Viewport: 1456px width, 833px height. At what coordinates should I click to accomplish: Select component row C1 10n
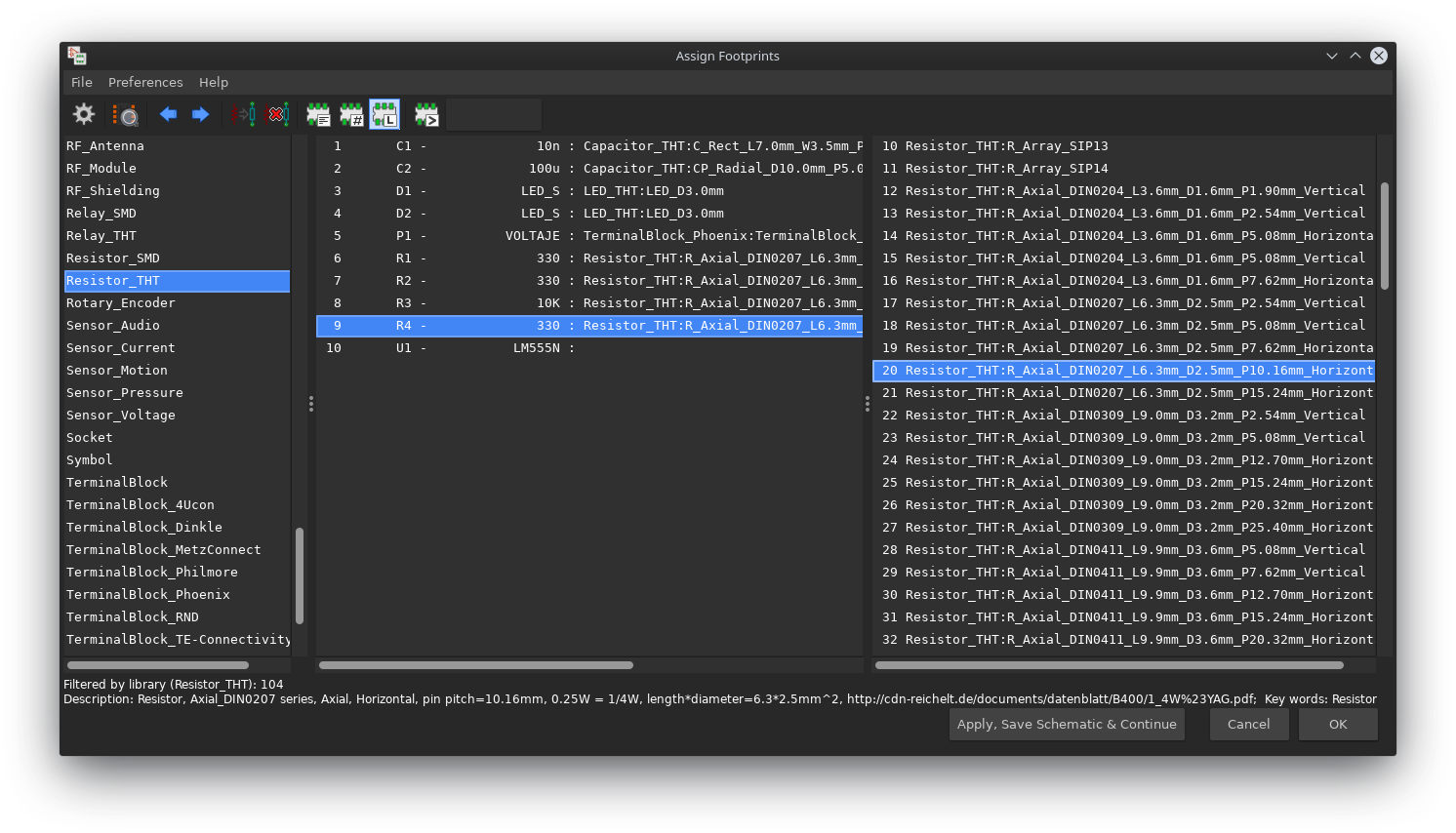point(589,145)
